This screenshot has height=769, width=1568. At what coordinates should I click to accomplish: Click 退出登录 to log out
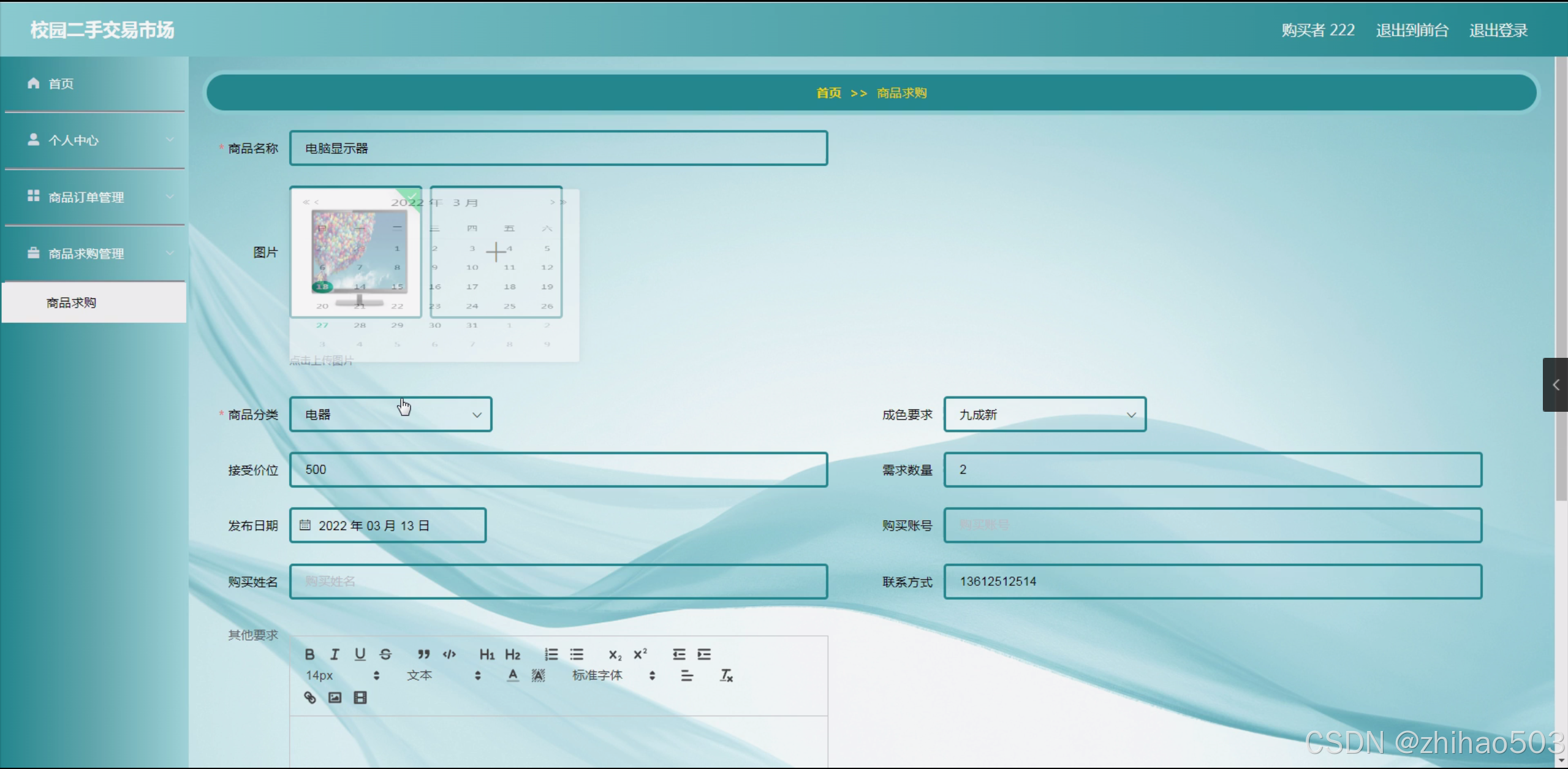tap(1498, 30)
